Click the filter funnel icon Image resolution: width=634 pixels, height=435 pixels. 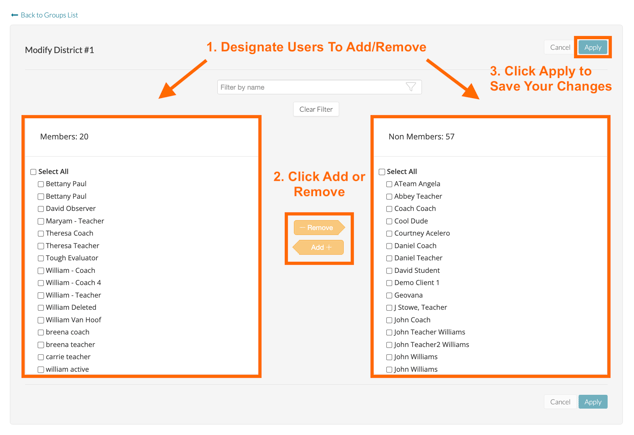(411, 87)
